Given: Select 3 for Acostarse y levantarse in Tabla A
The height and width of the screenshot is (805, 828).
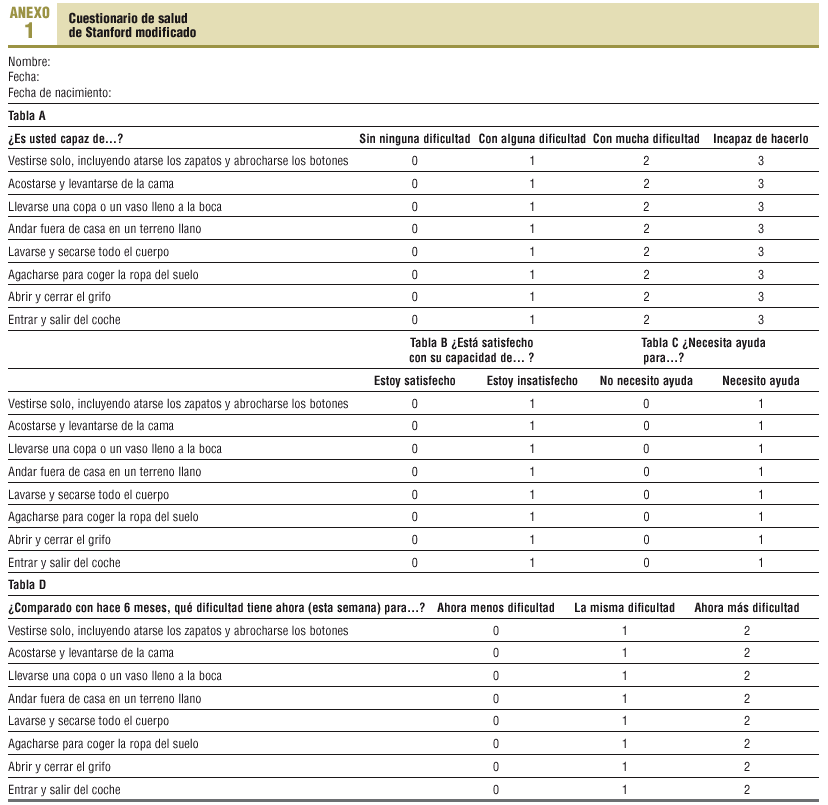Looking at the screenshot, I should pyautogui.click(x=760, y=184).
